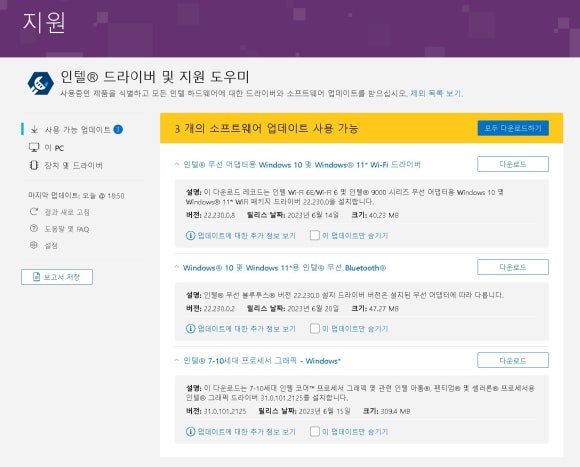Click the chip icon beside 장치 및 드라이버

tap(34, 165)
